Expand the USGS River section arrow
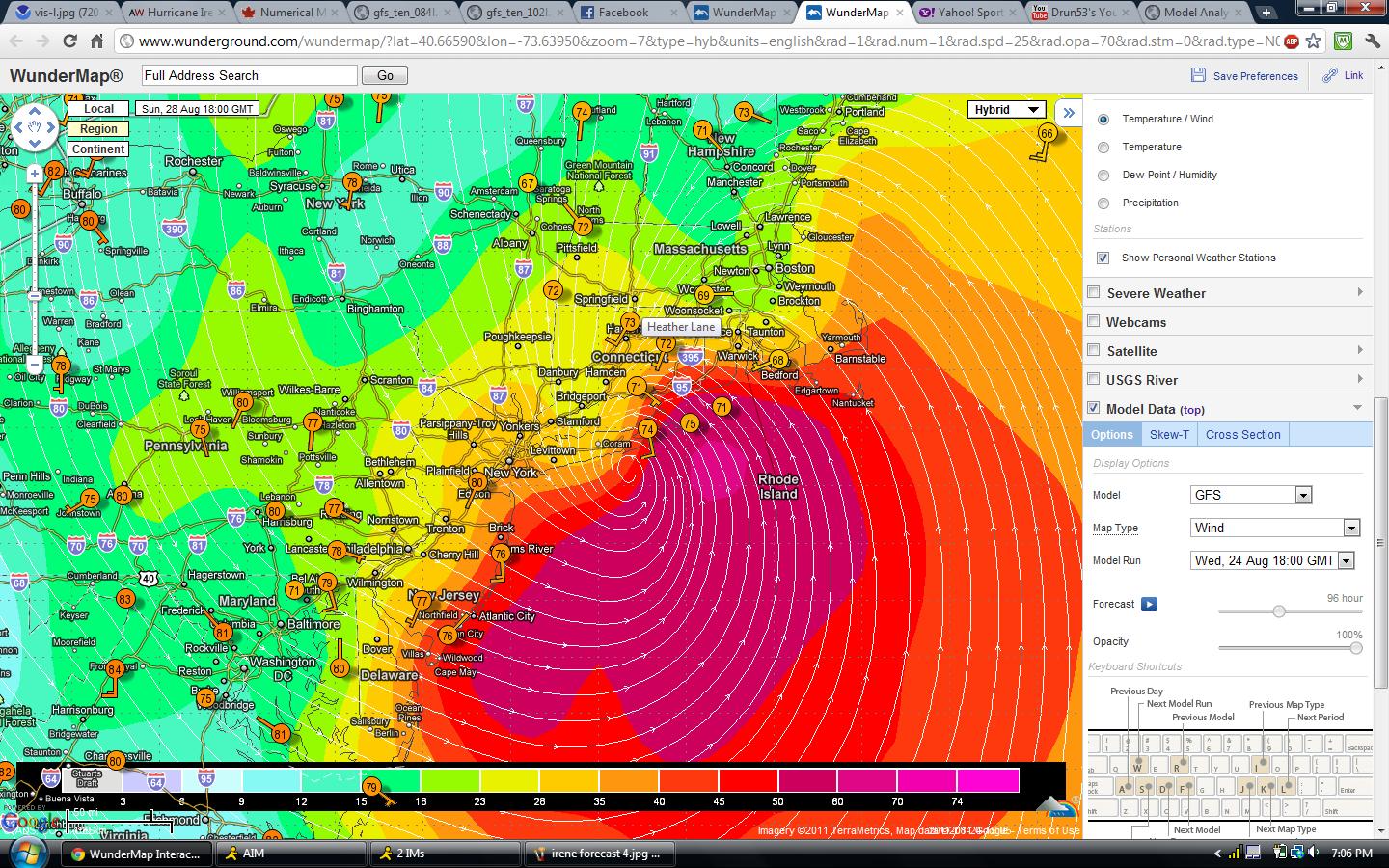Image resolution: width=1389 pixels, height=868 pixels. click(x=1360, y=379)
